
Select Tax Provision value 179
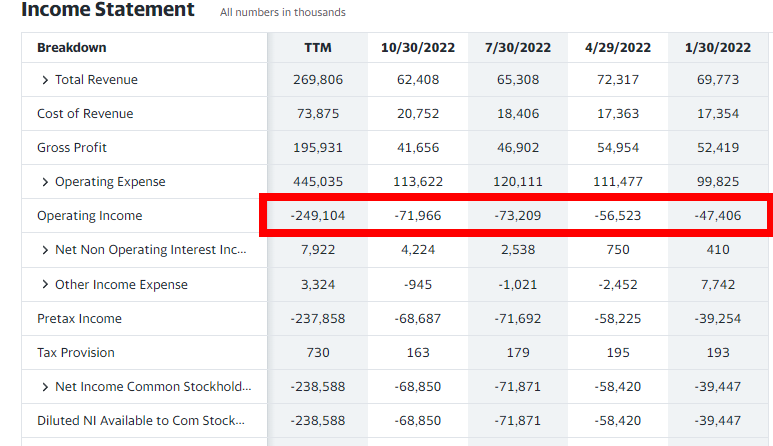[x=518, y=353]
